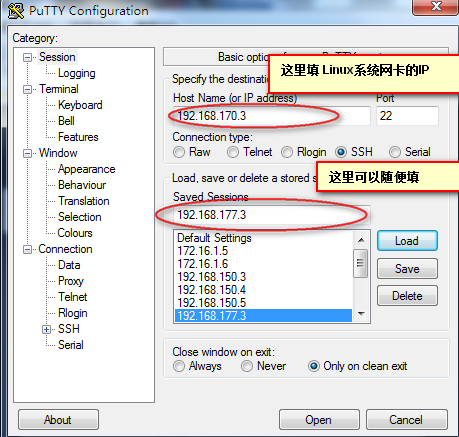Collapse the Connection tree node
459x437 pixels.
coord(27,249)
